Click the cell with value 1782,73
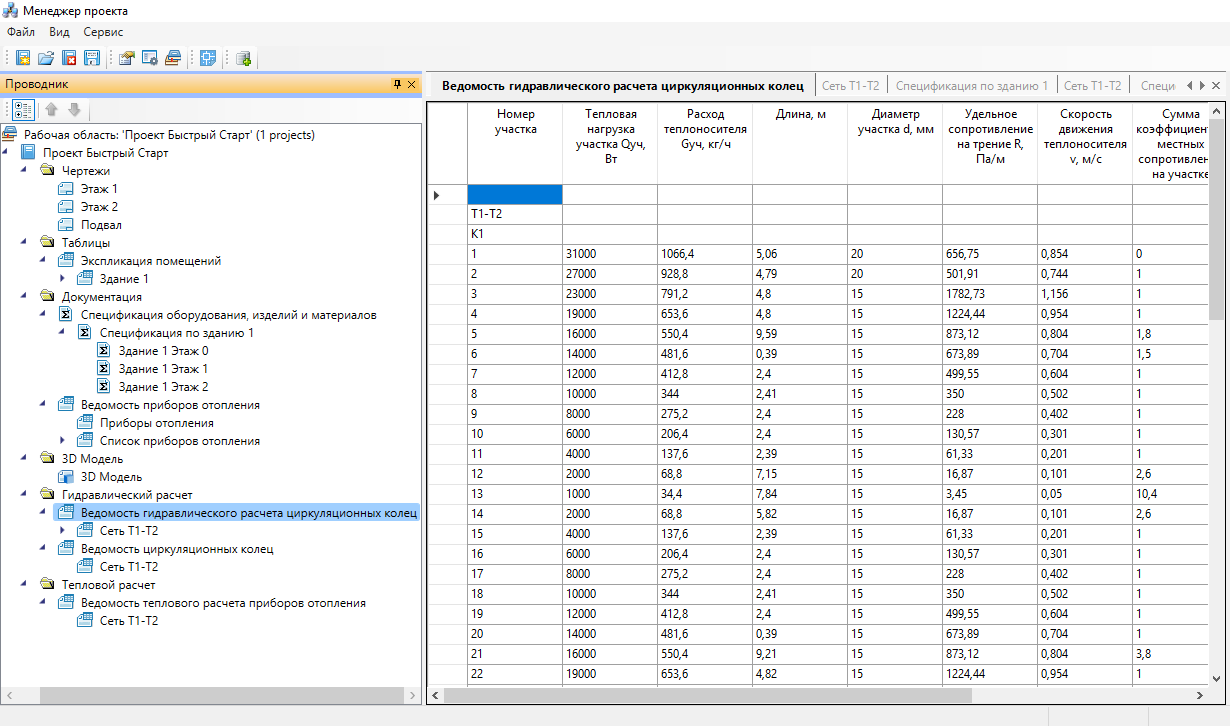 [x=990, y=294]
